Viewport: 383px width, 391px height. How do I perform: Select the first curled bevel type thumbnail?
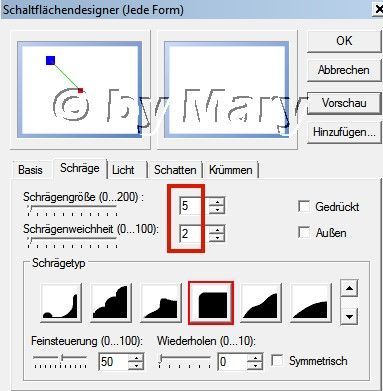[x=61, y=303]
